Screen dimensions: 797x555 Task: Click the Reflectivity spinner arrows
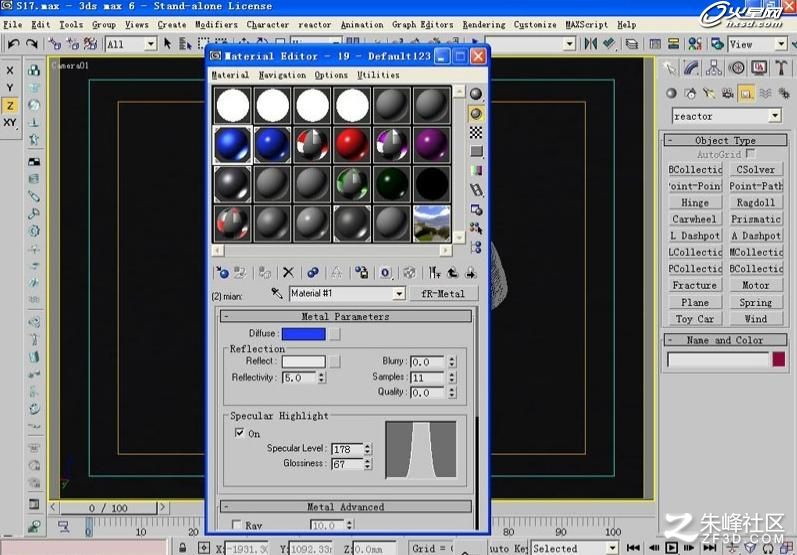[321, 378]
